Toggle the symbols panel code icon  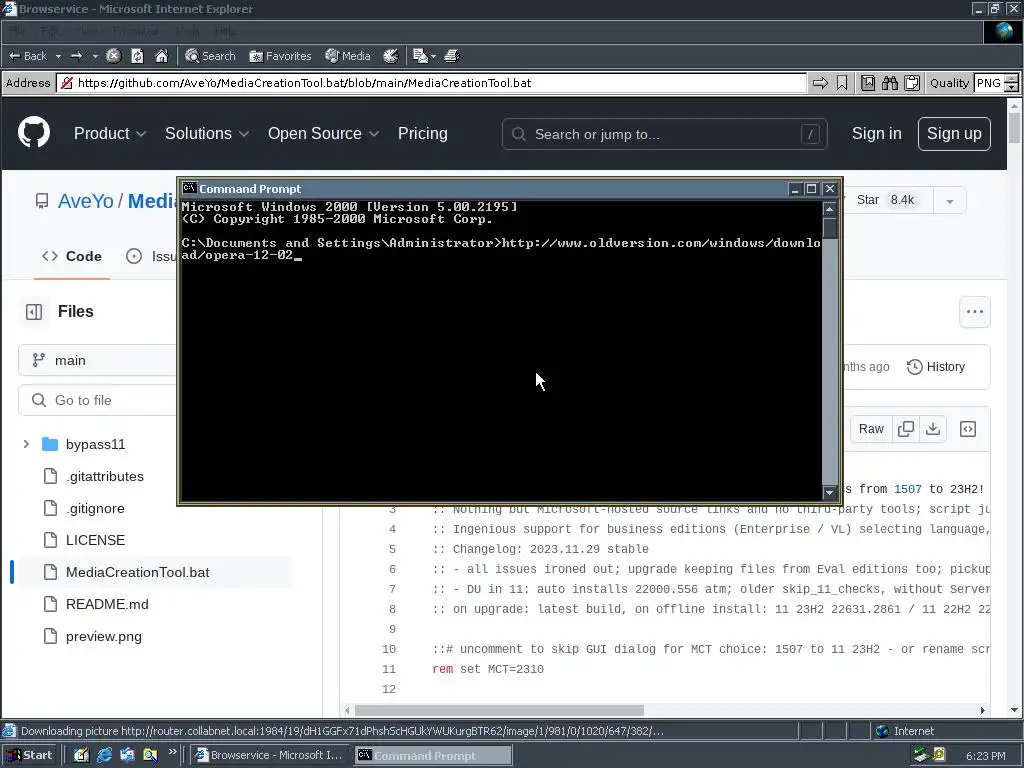coord(968,429)
